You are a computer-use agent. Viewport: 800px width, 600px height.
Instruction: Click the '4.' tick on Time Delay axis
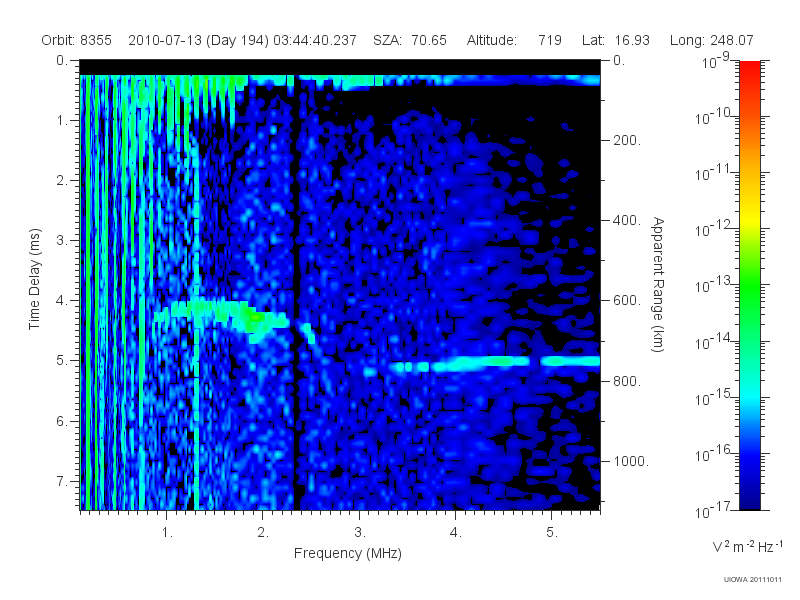pos(62,301)
